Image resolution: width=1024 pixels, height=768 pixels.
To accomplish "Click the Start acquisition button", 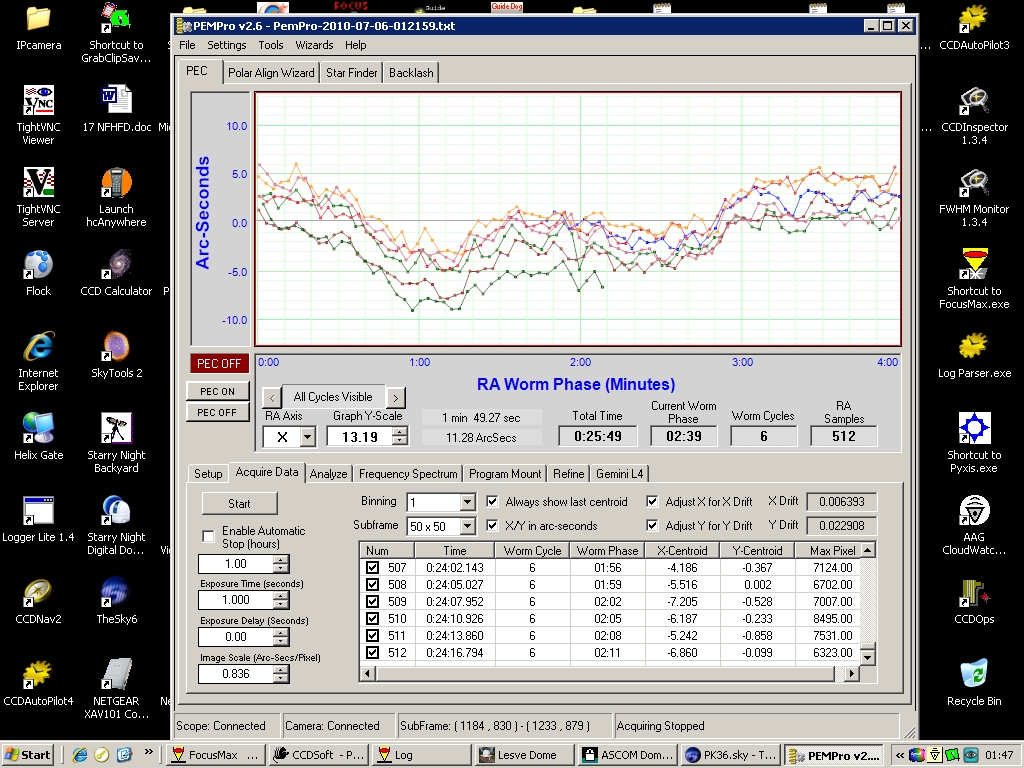I will point(239,504).
